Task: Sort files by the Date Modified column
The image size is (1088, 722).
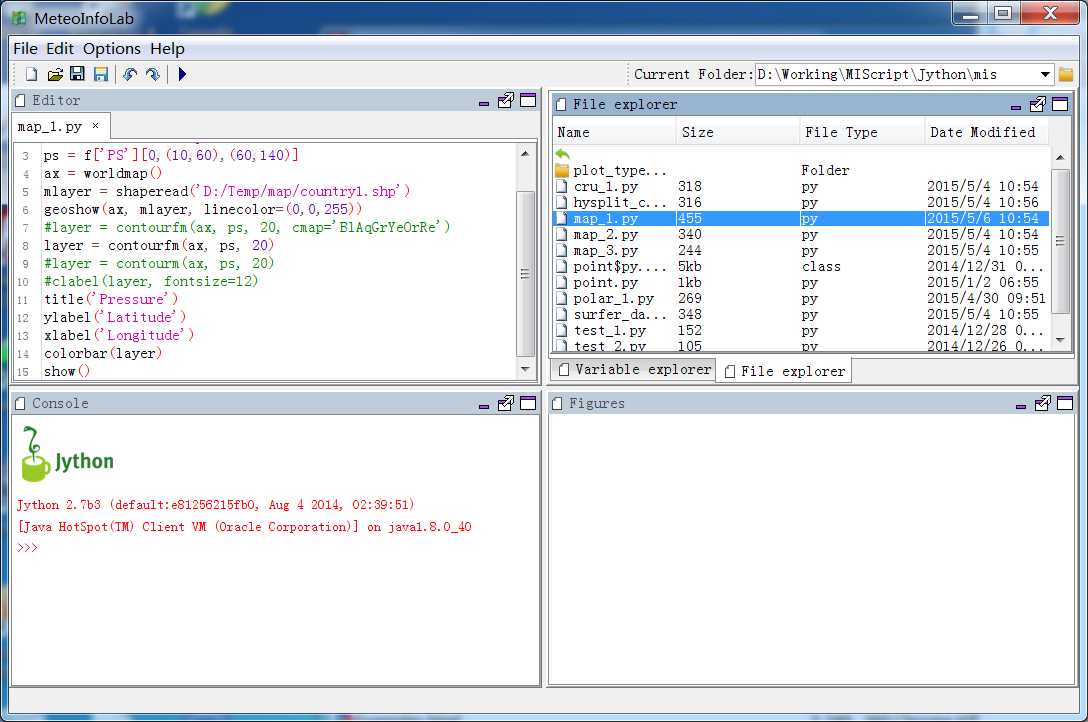Action: click(982, 132)
